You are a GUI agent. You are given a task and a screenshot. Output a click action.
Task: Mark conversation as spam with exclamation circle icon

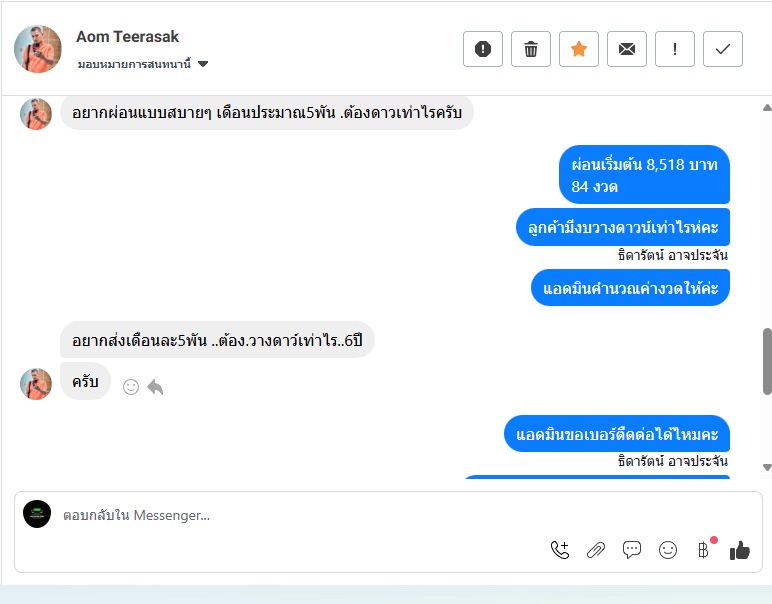[483, 49]
